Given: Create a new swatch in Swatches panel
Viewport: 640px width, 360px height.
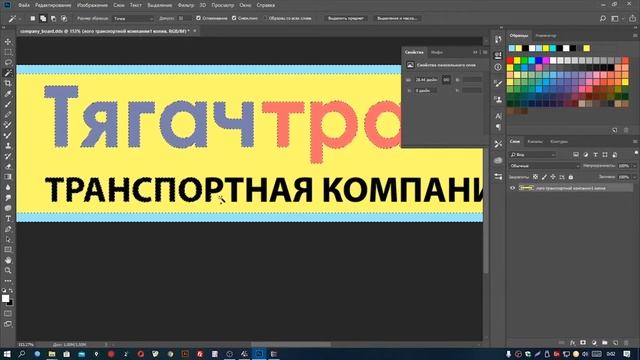Looking at the screenshot, I should 615,130.
